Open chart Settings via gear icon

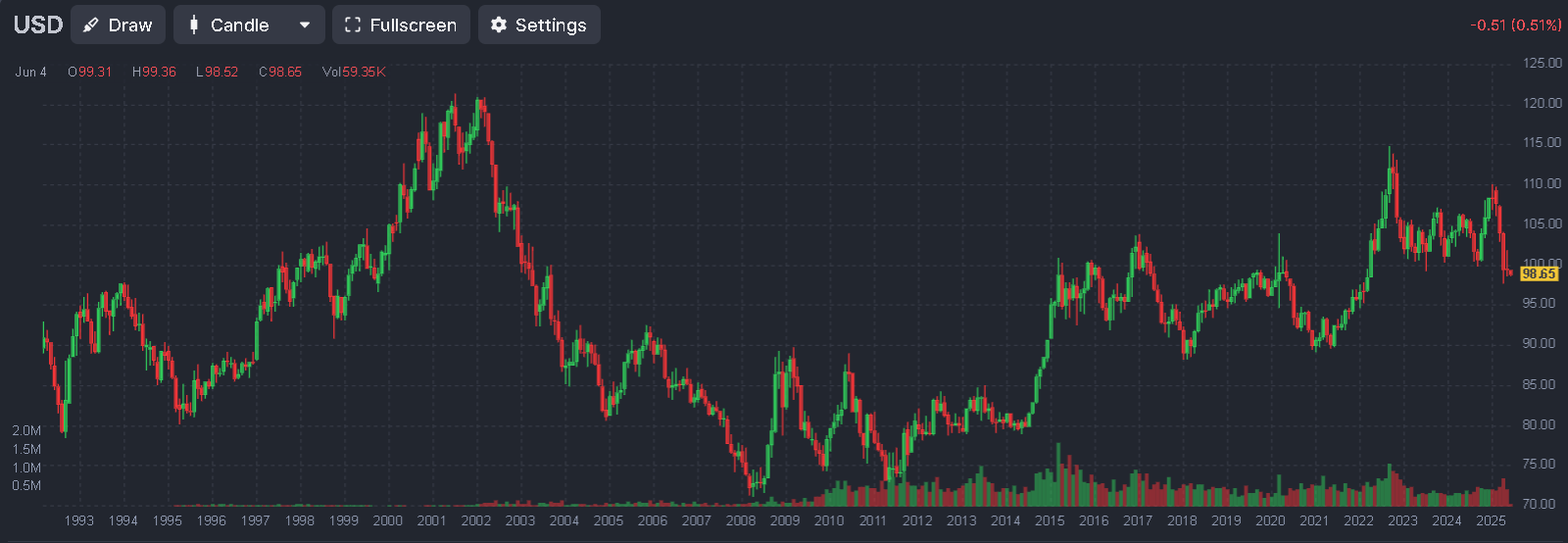point(499,25)
